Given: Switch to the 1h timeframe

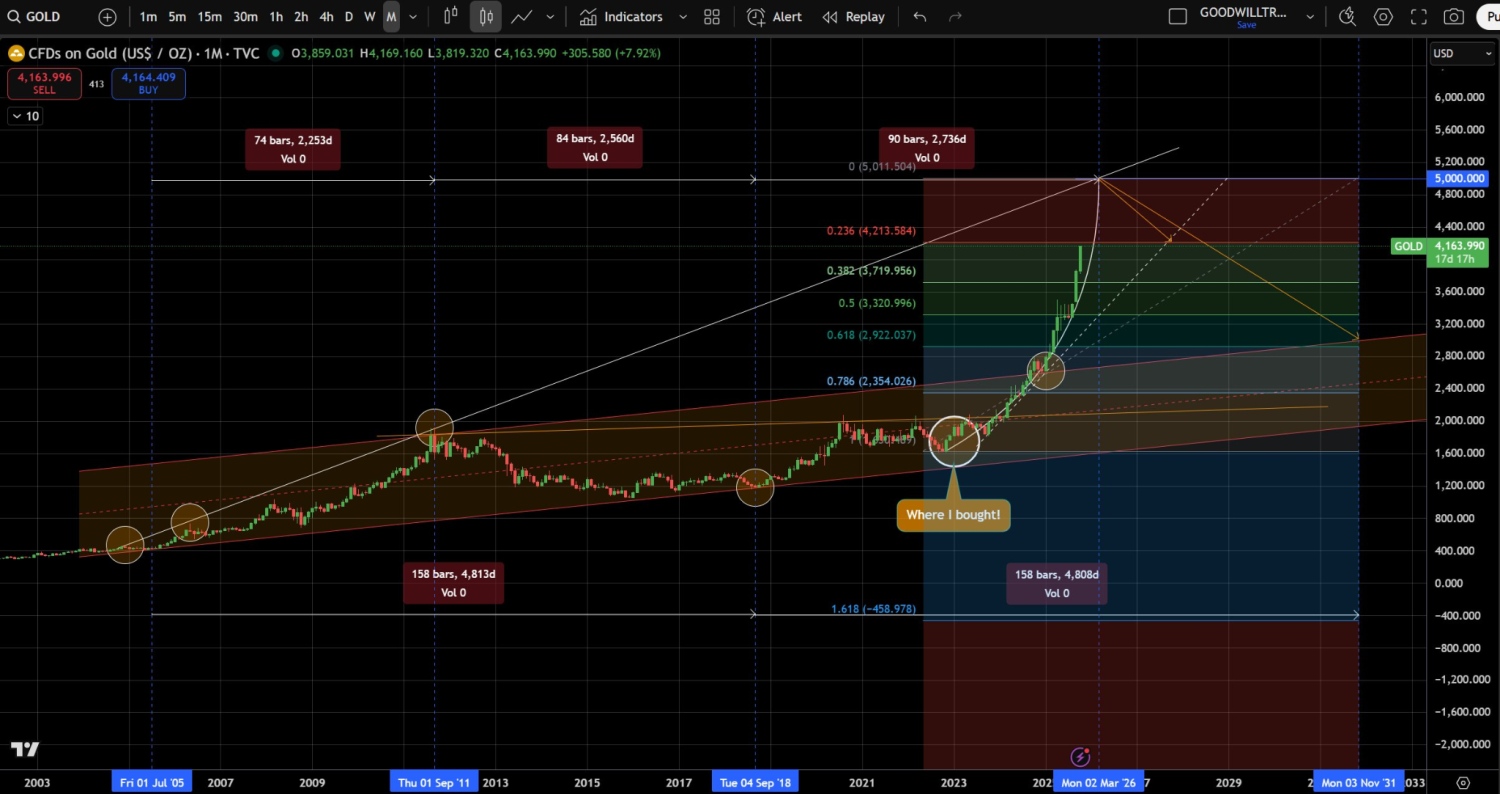Looking at the screenshot, I should pyautogui.click(x=276, y=17).
